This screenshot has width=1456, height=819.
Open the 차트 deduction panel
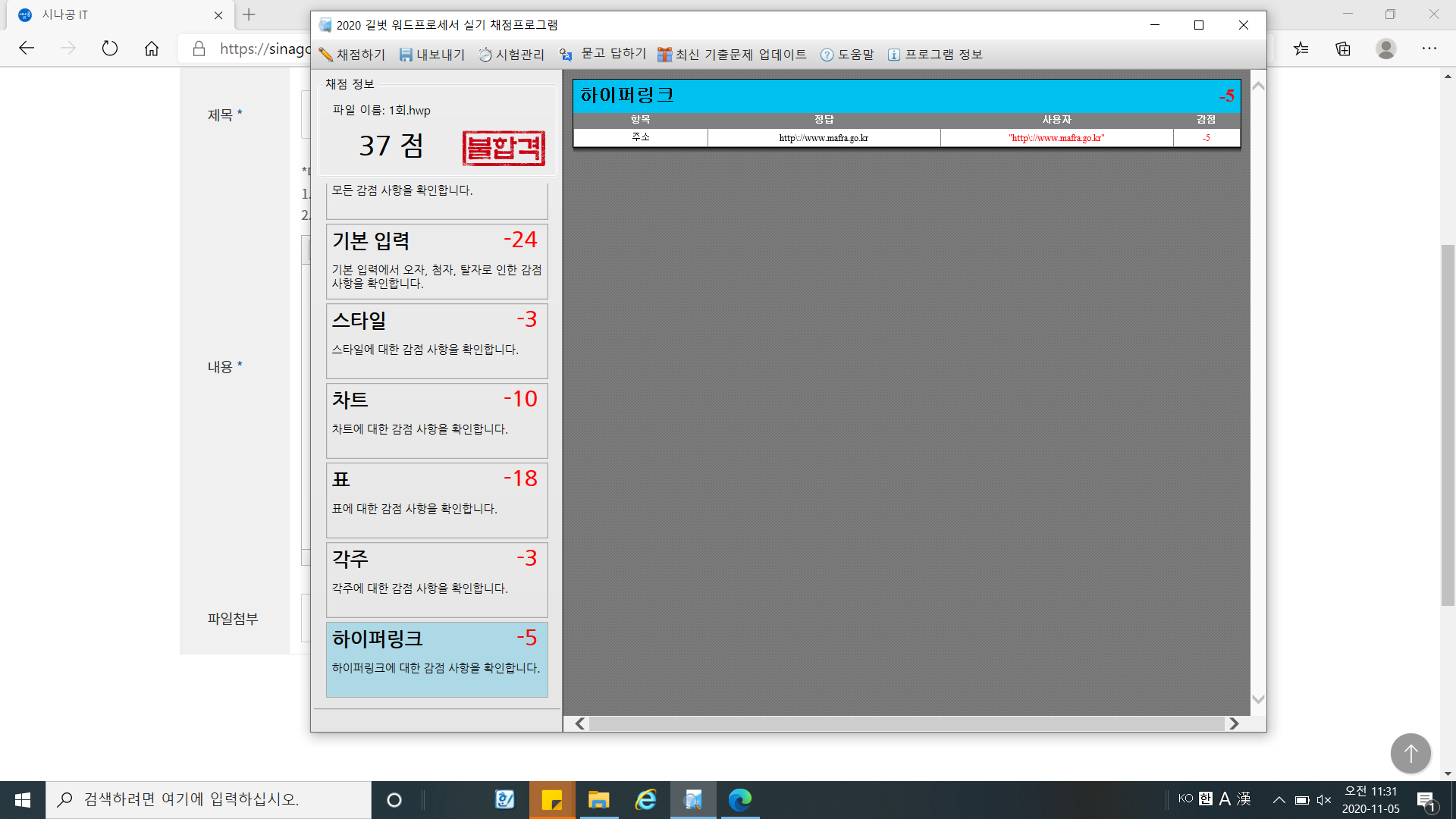click(x=437, y=420)
